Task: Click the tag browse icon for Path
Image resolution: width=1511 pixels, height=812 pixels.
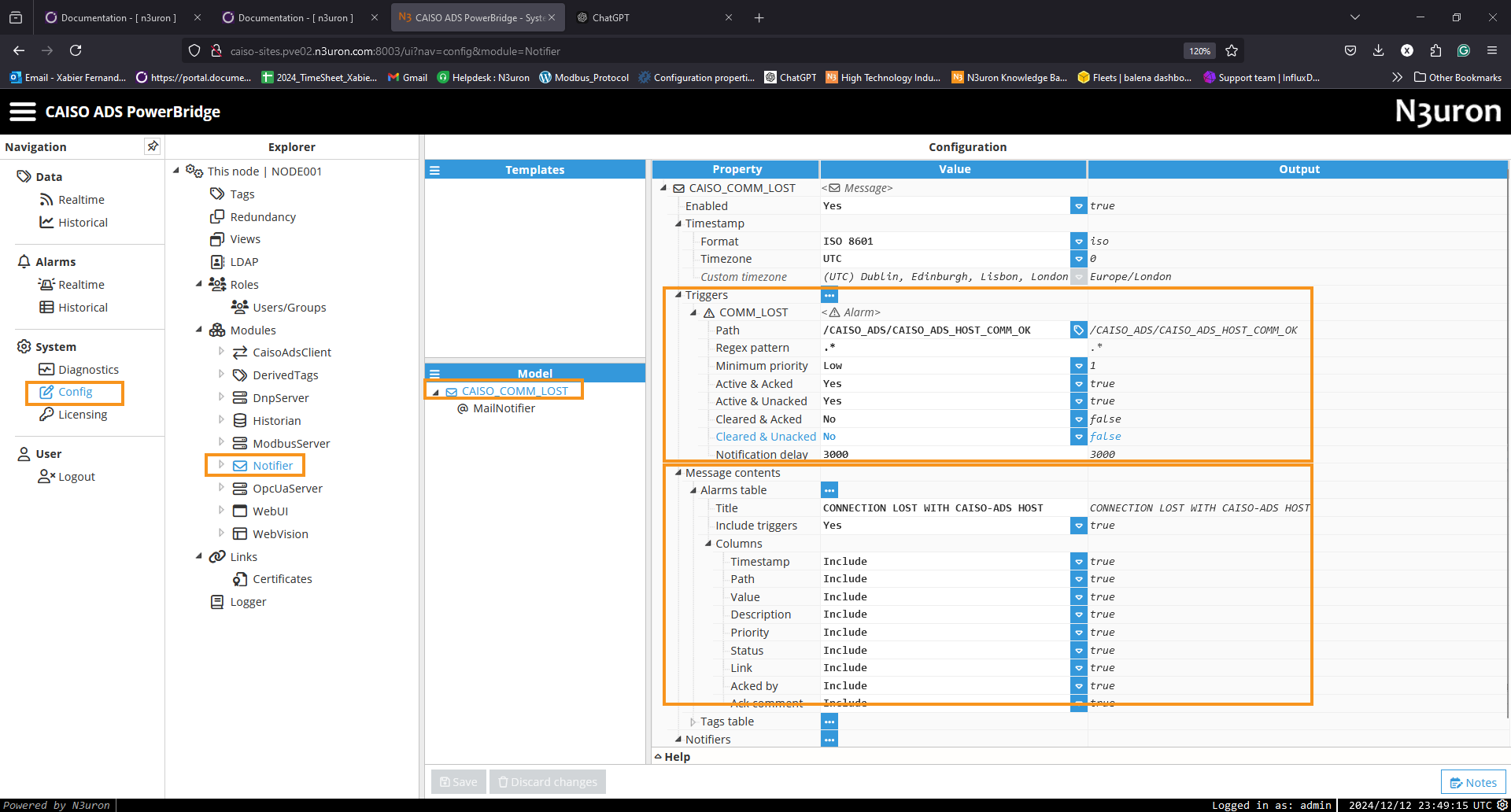Action: point(1079,330)
